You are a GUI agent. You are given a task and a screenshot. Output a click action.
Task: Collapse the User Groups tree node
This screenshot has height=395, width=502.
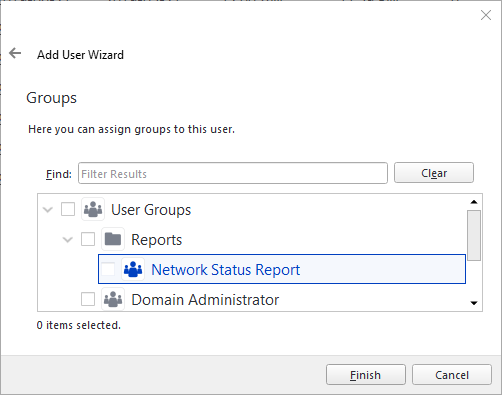pos(48,210)
